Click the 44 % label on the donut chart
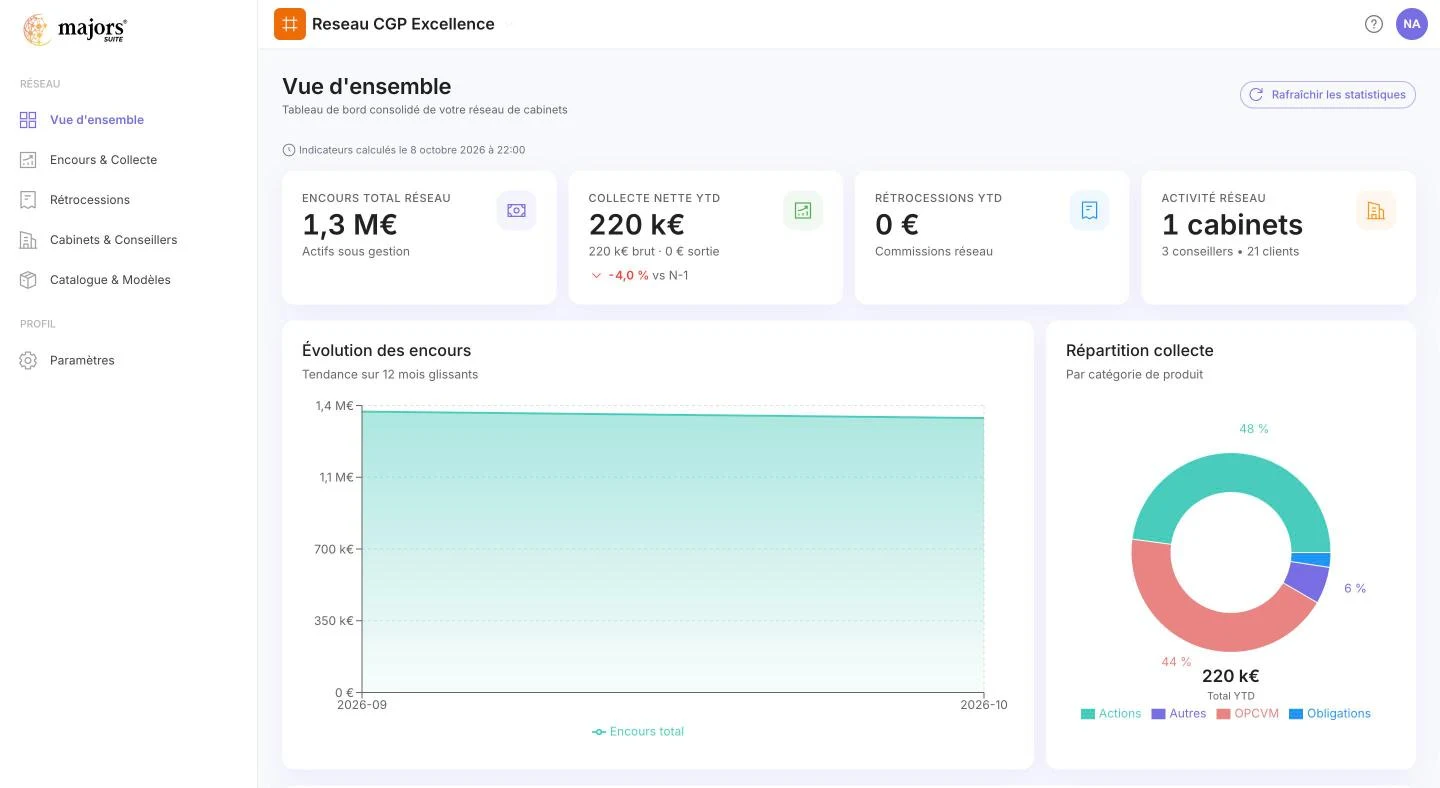Image resolution: width=1440 pixels, height=788 pixels. [x=1177, y=662]
